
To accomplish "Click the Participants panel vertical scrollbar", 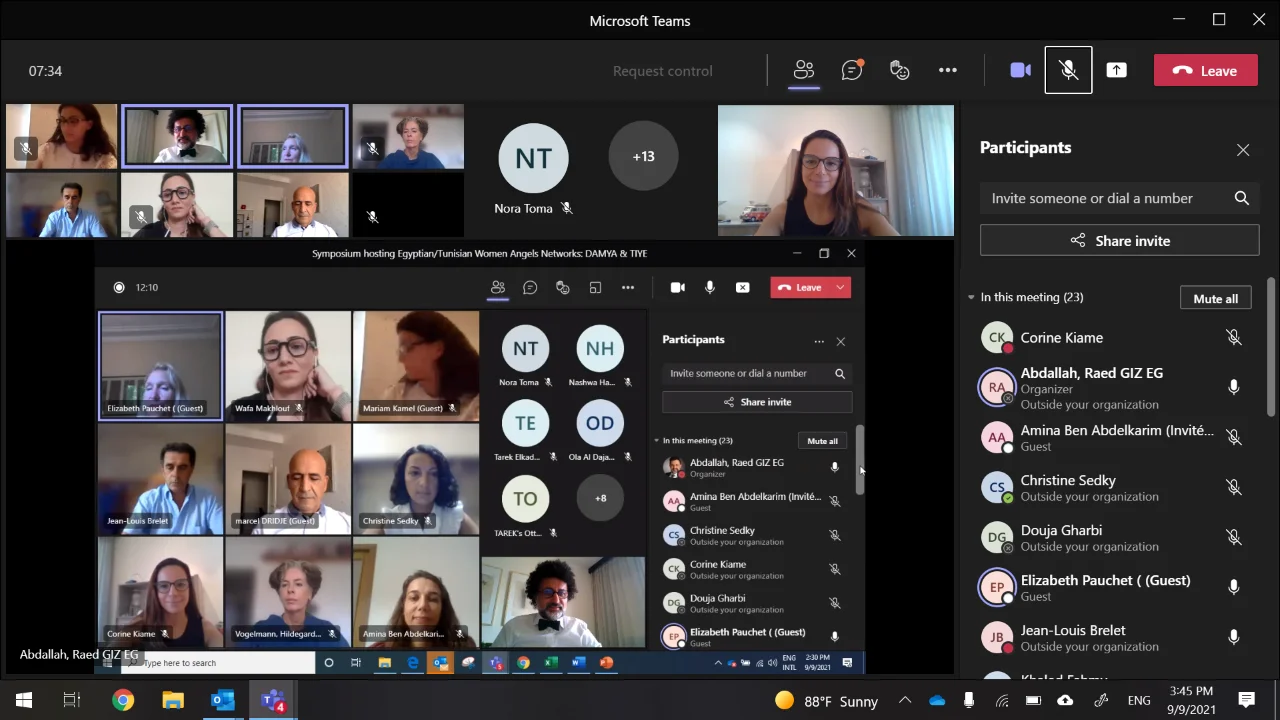I will click(1271, 350).
